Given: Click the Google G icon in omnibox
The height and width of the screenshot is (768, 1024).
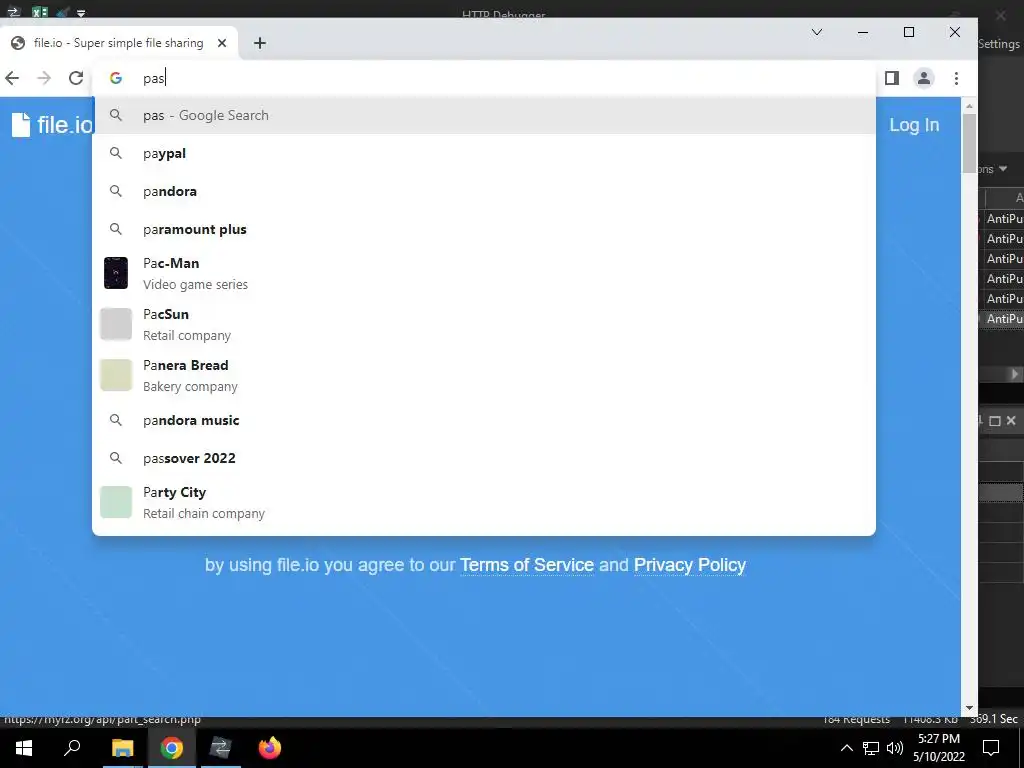Looking at the screenshot, I should click(x=116, y=78).
